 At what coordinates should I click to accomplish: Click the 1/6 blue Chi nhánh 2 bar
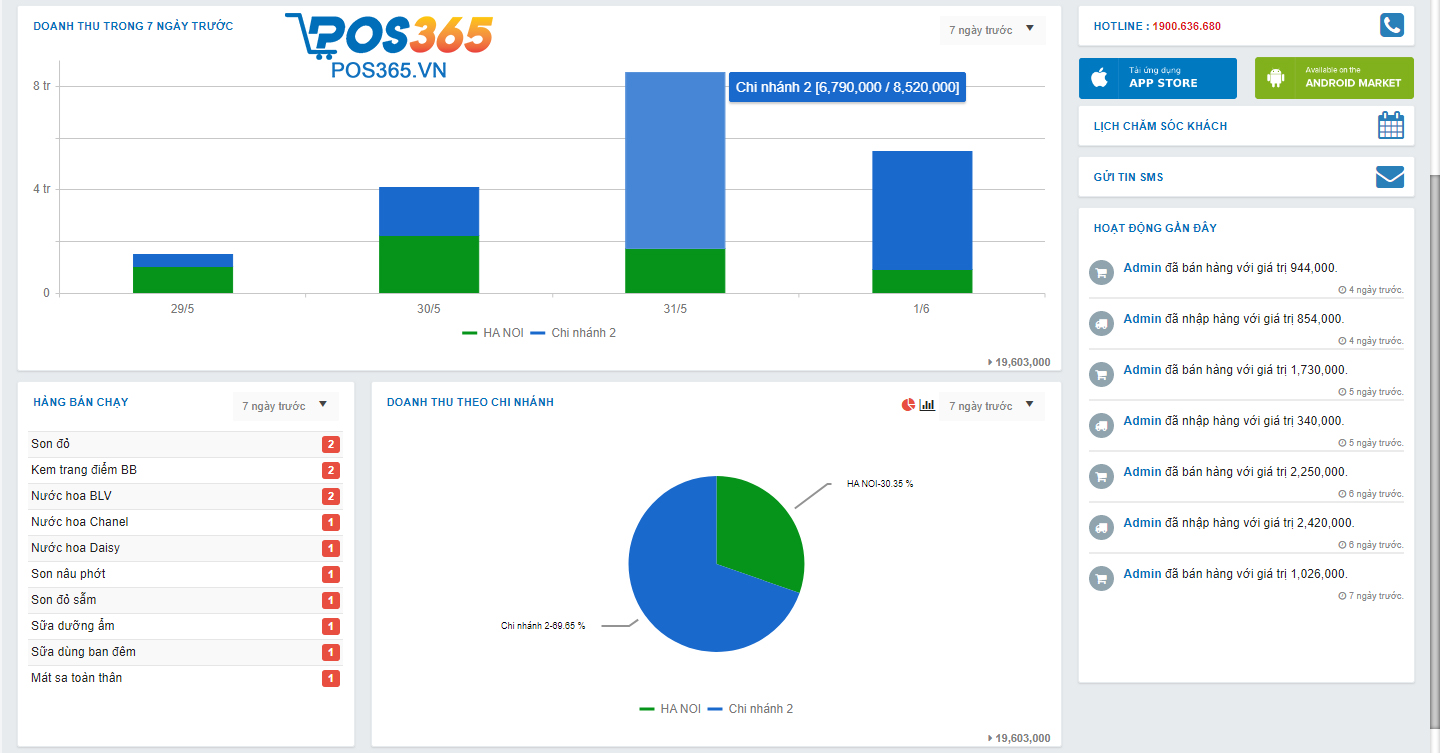point(922,210)
